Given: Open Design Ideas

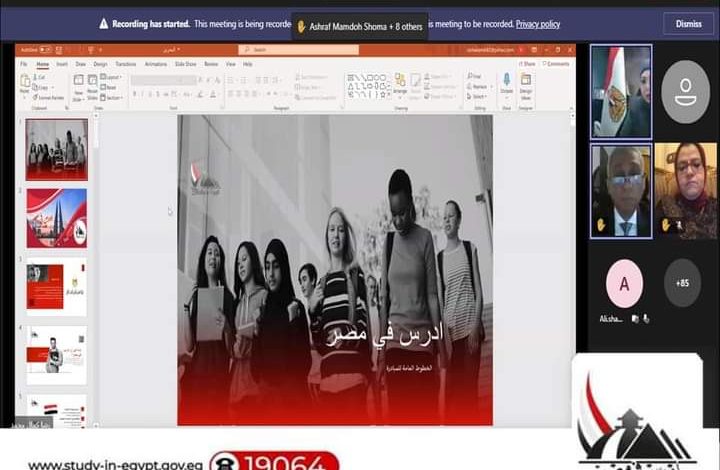Looking at the screenshot, I should pos(526,86).
